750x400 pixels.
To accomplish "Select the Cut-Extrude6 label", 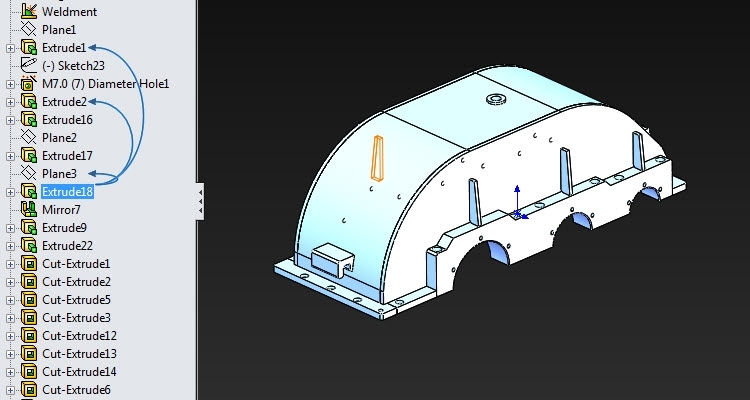I will click(77, 390).
